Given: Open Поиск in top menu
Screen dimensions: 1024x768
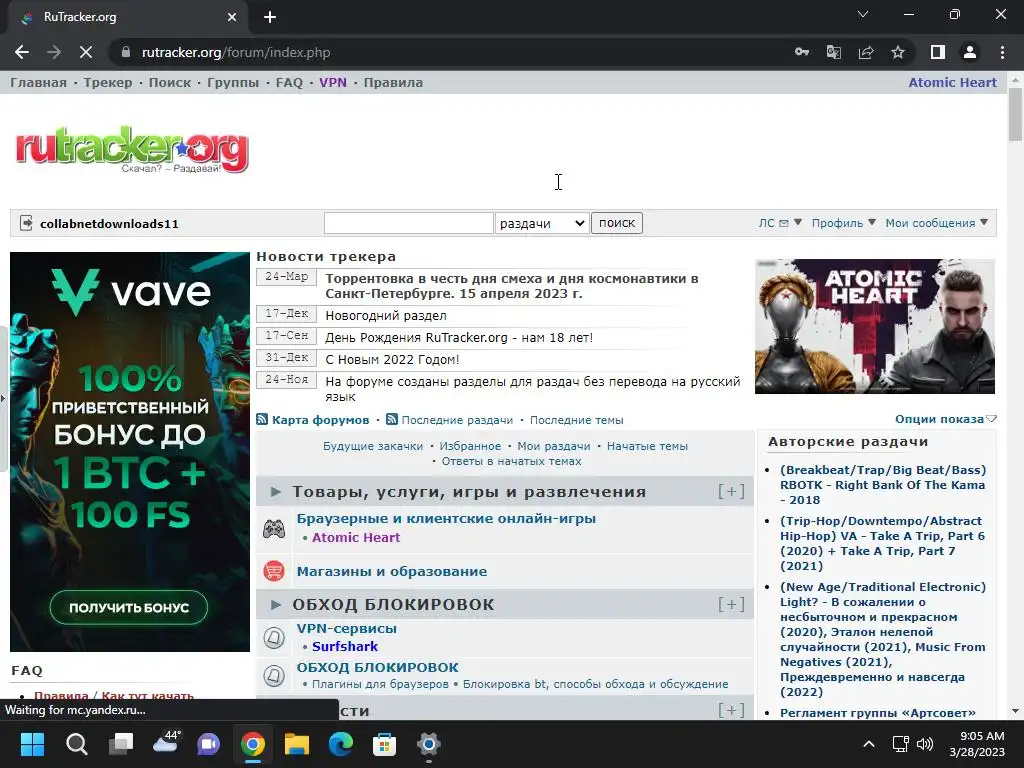Looking at the screenshot, I should click(170, 82).
